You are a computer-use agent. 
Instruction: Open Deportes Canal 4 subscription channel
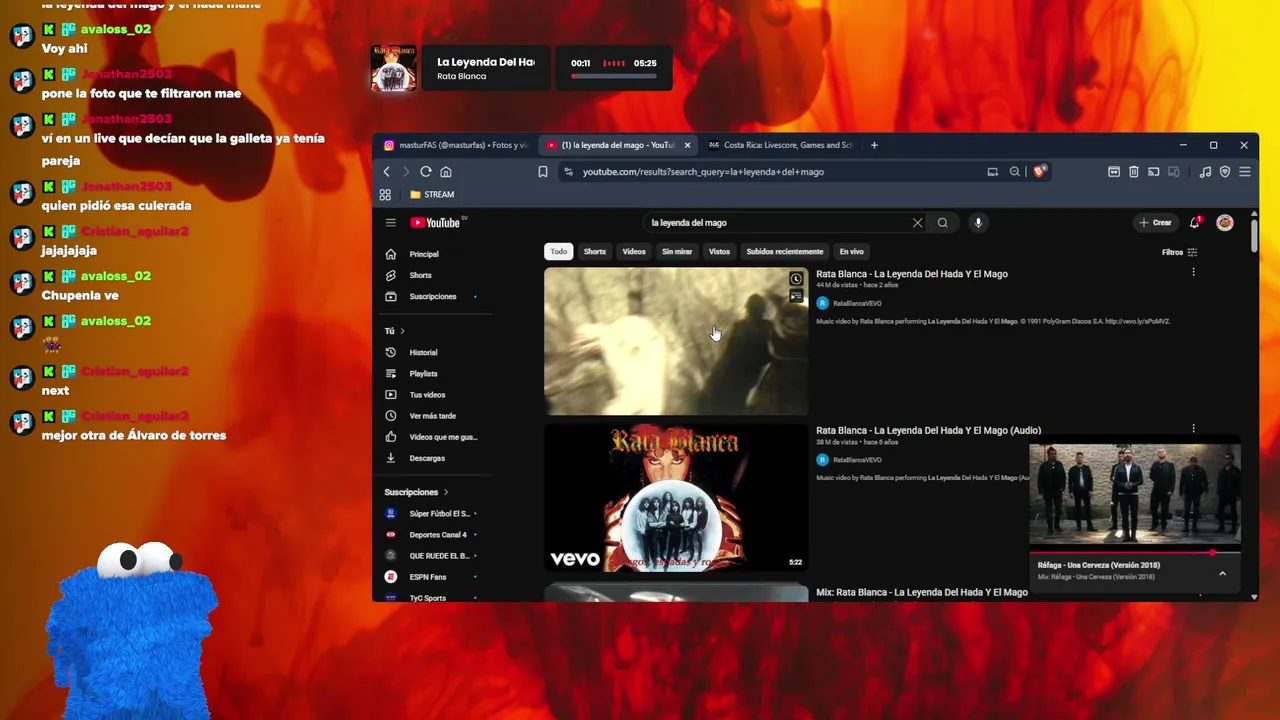tap(430, 535)
